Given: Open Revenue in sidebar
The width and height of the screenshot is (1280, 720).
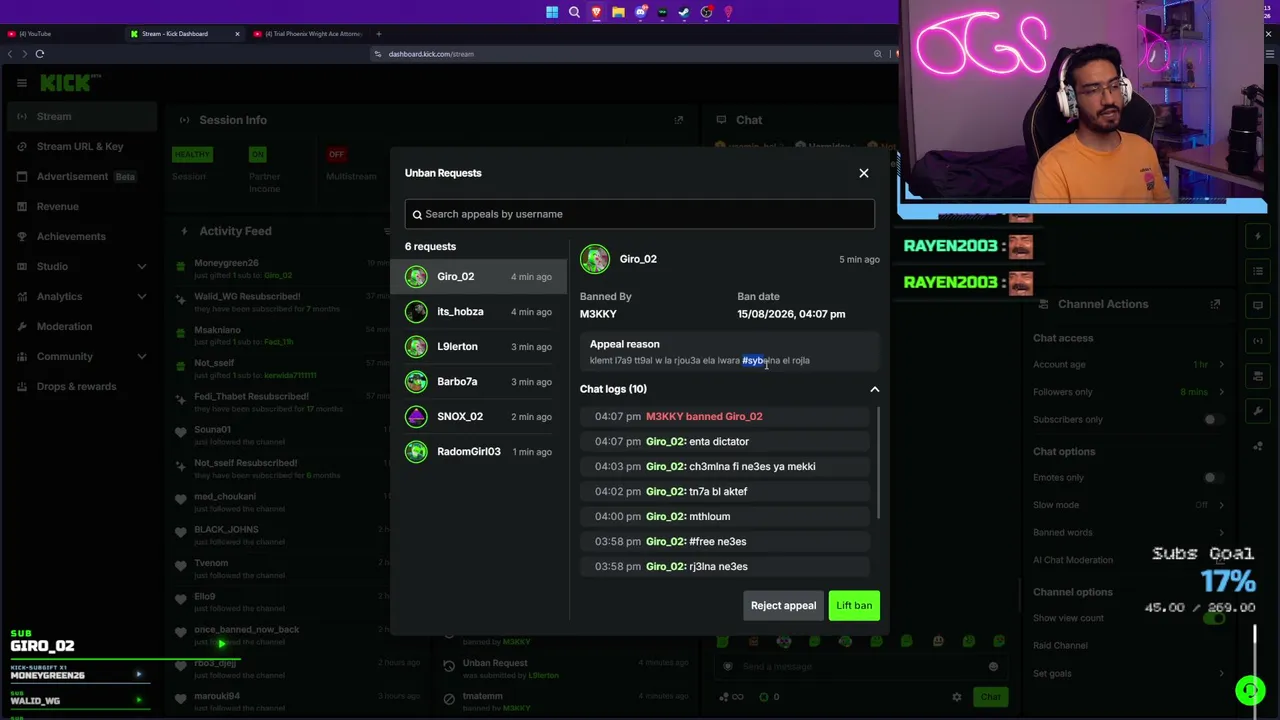Looking at the screenshot, I should pyautogui.click(x=80, y=206).
